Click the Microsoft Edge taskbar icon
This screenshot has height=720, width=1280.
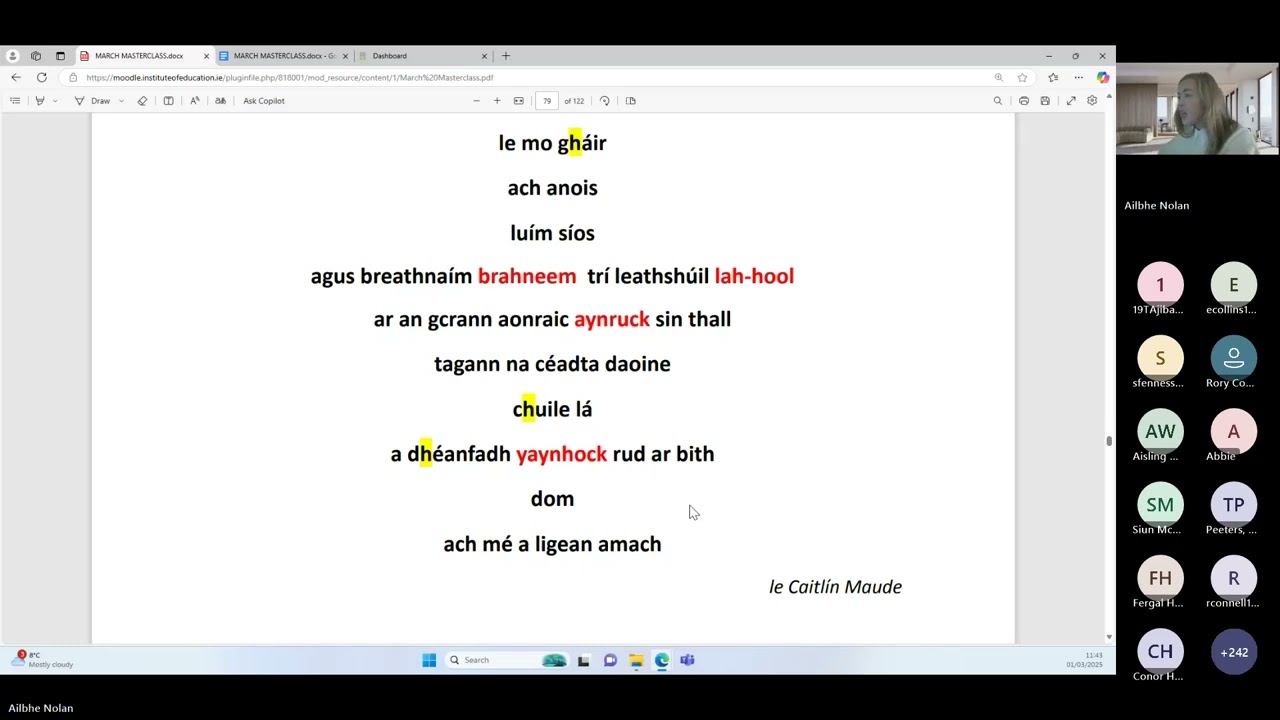pyautogui.click(x=661, y=660)
